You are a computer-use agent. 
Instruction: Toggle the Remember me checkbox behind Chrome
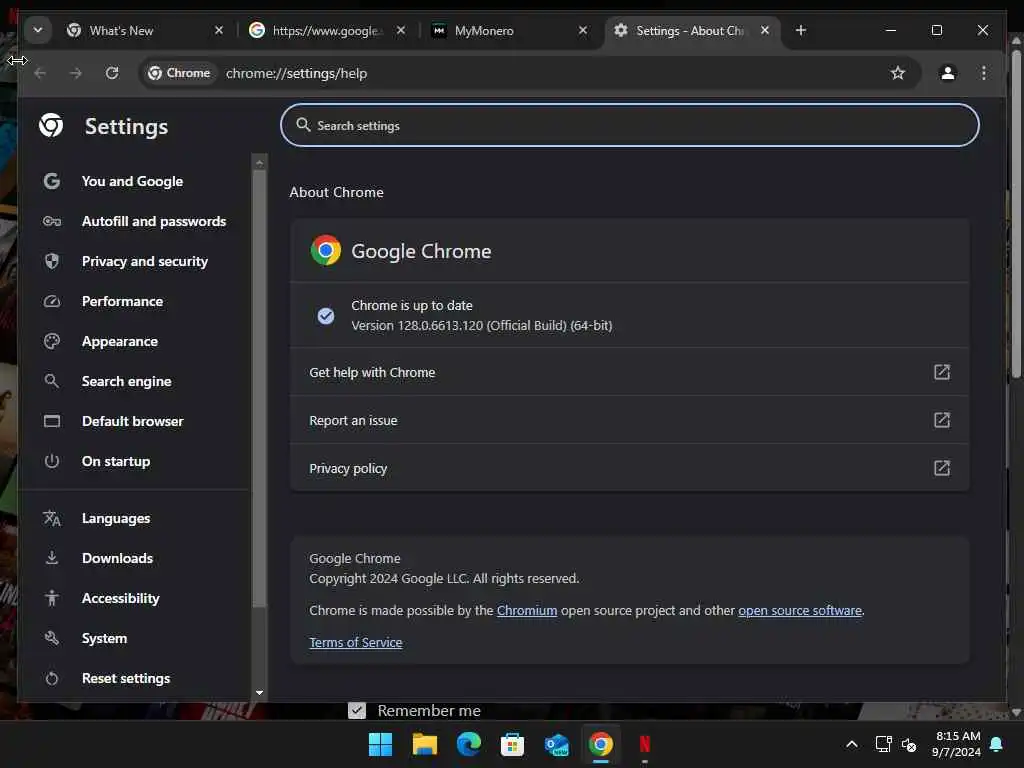click(357, 711)
